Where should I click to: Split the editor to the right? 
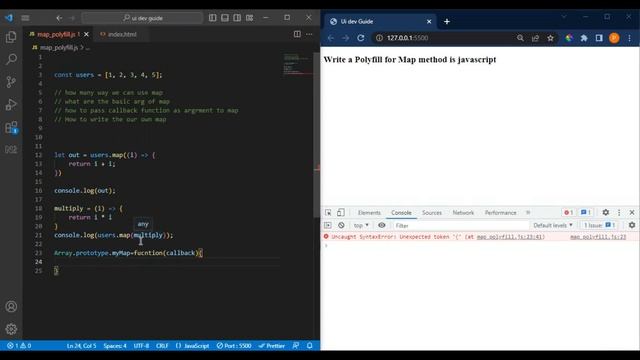click(x=297, y=34)
